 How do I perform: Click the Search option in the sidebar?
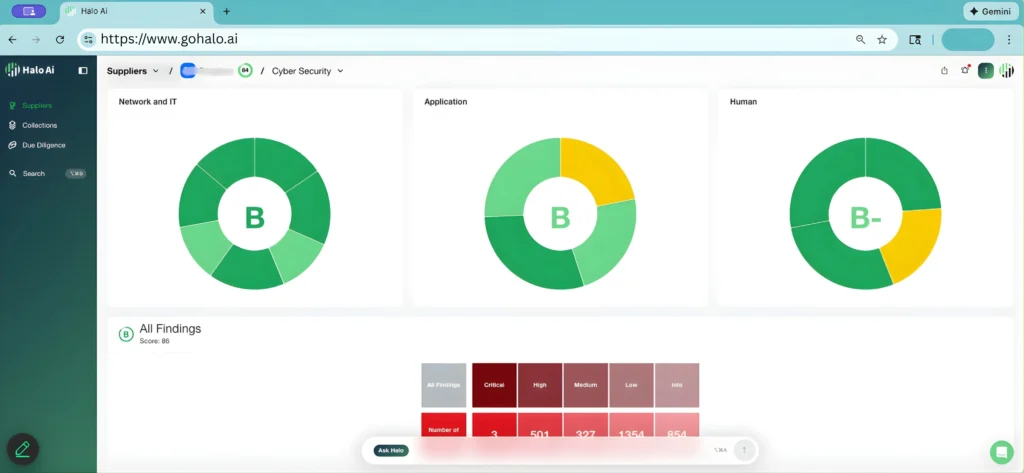click(33, 173)
